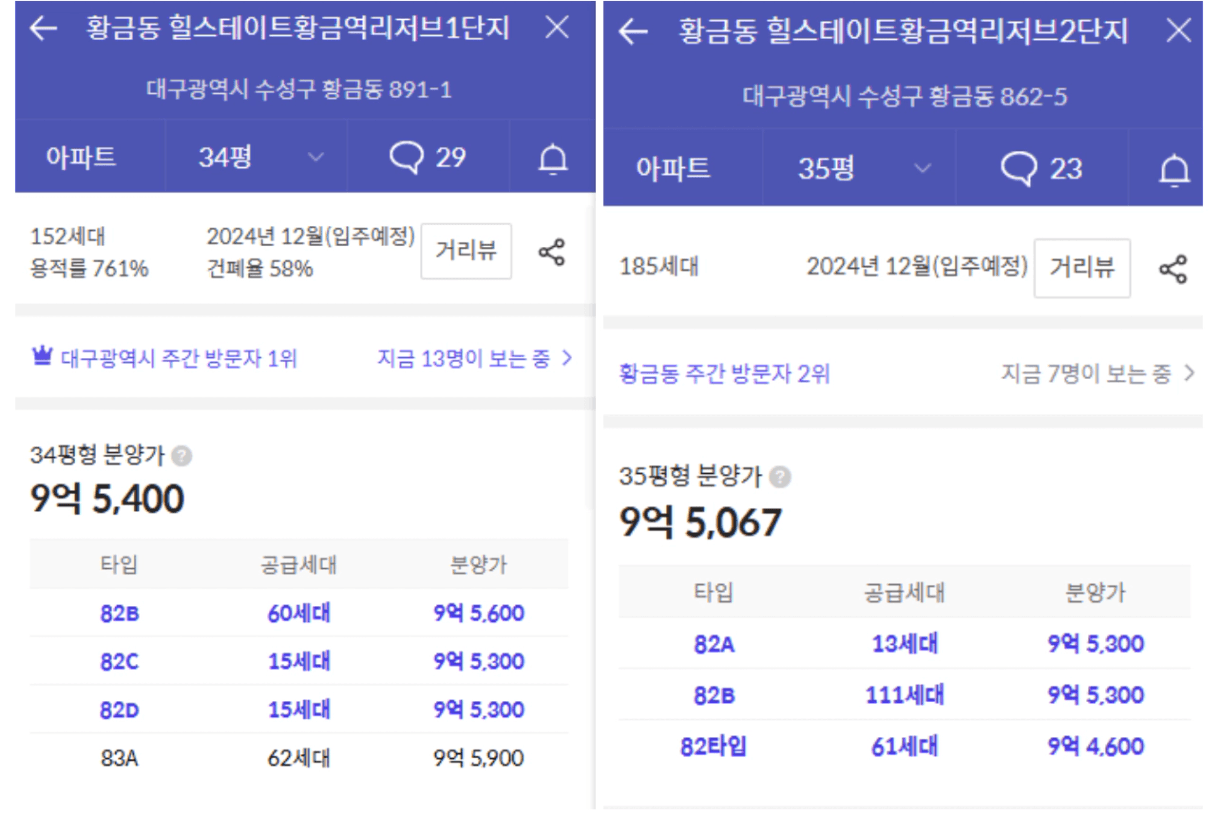
Task: Click 황금동 주간 방문자 2위 link
Action: (725, 374)
